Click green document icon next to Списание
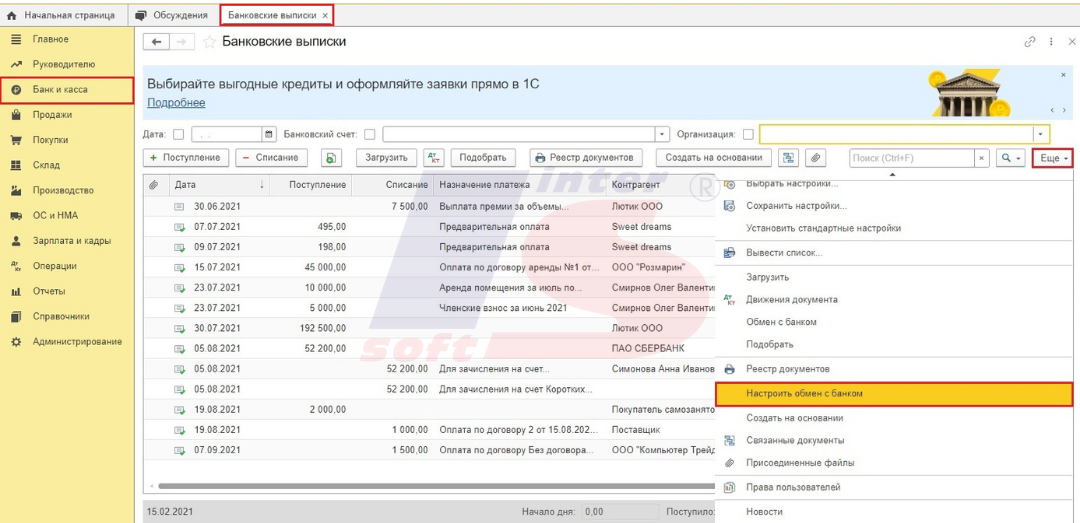Viewport: 1080px width, 523px height. click(x=331, y=158)
